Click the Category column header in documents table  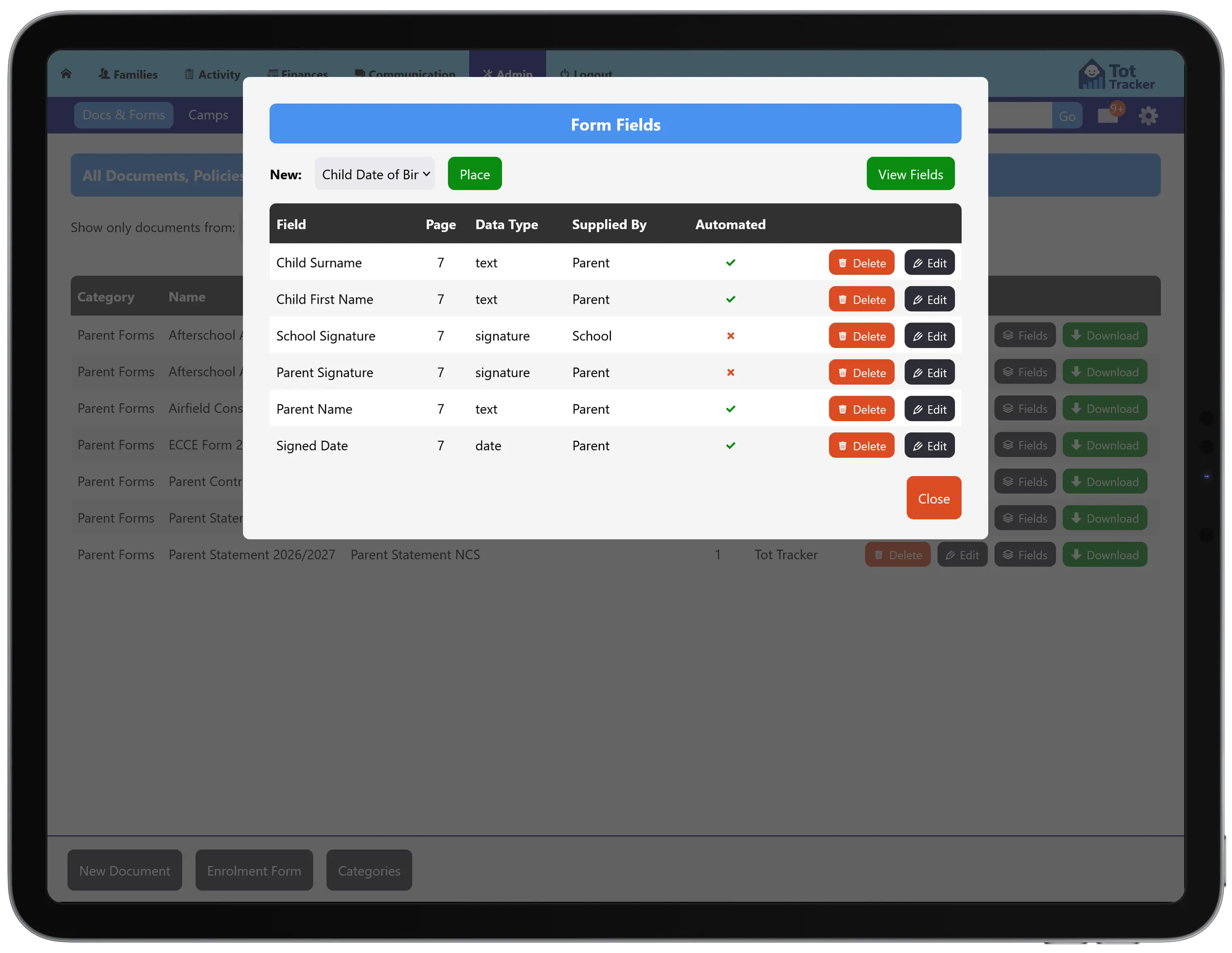tap(106, 297)
